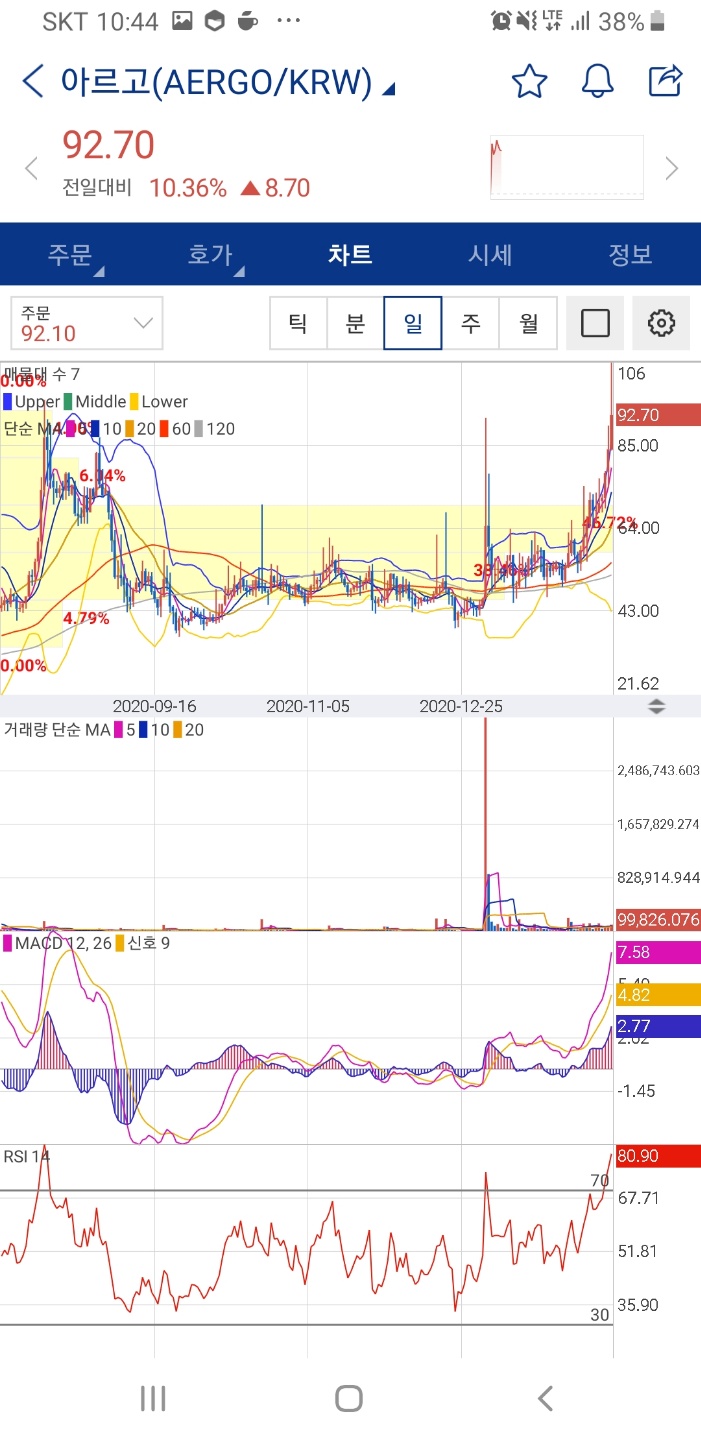Select 일 daily interval
701x1440 pixels.
413,323
